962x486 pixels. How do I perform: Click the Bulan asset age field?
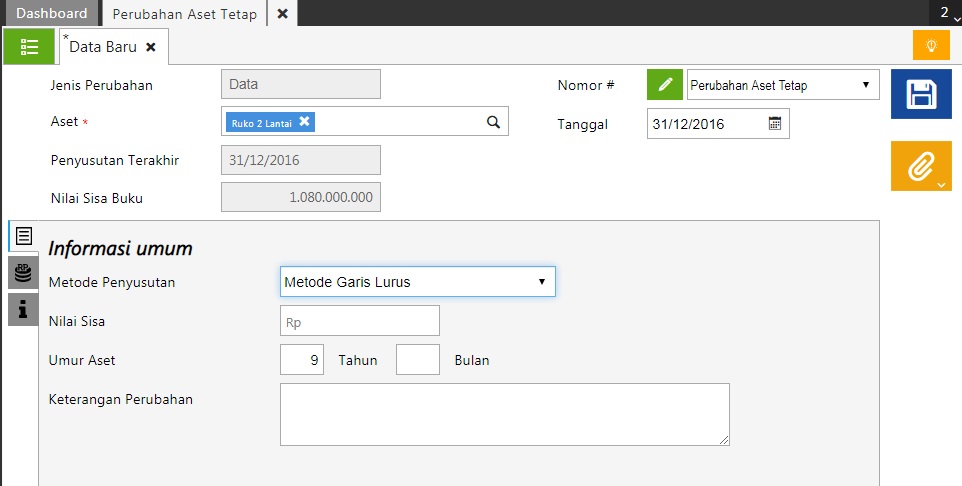tap(417, 359)
